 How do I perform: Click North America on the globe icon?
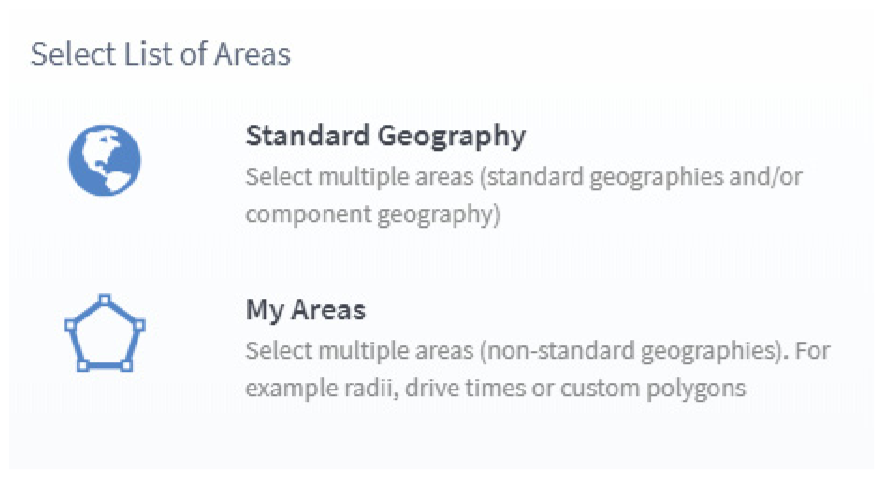click(x=95, y=152)
